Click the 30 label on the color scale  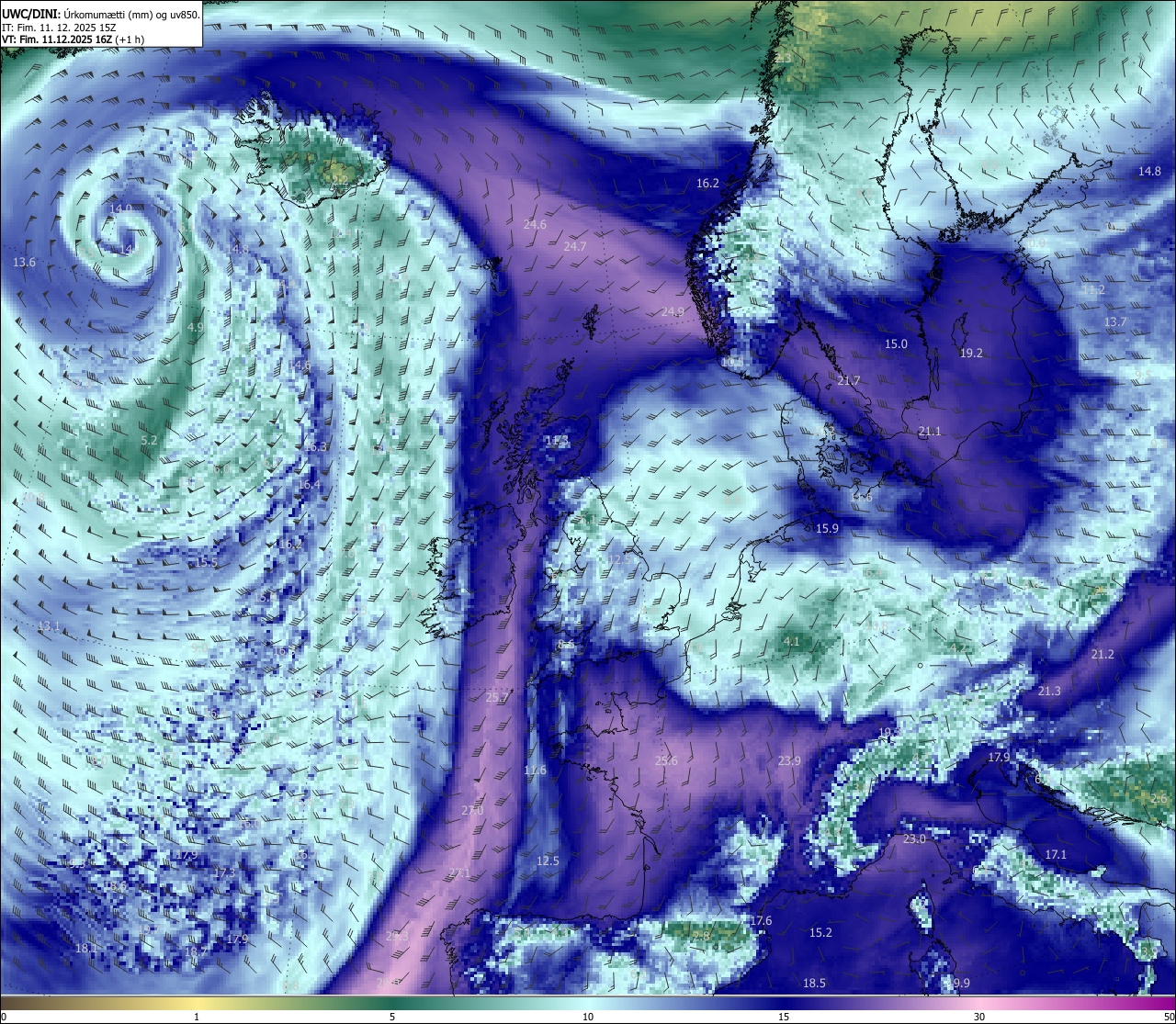point(979,1017)
